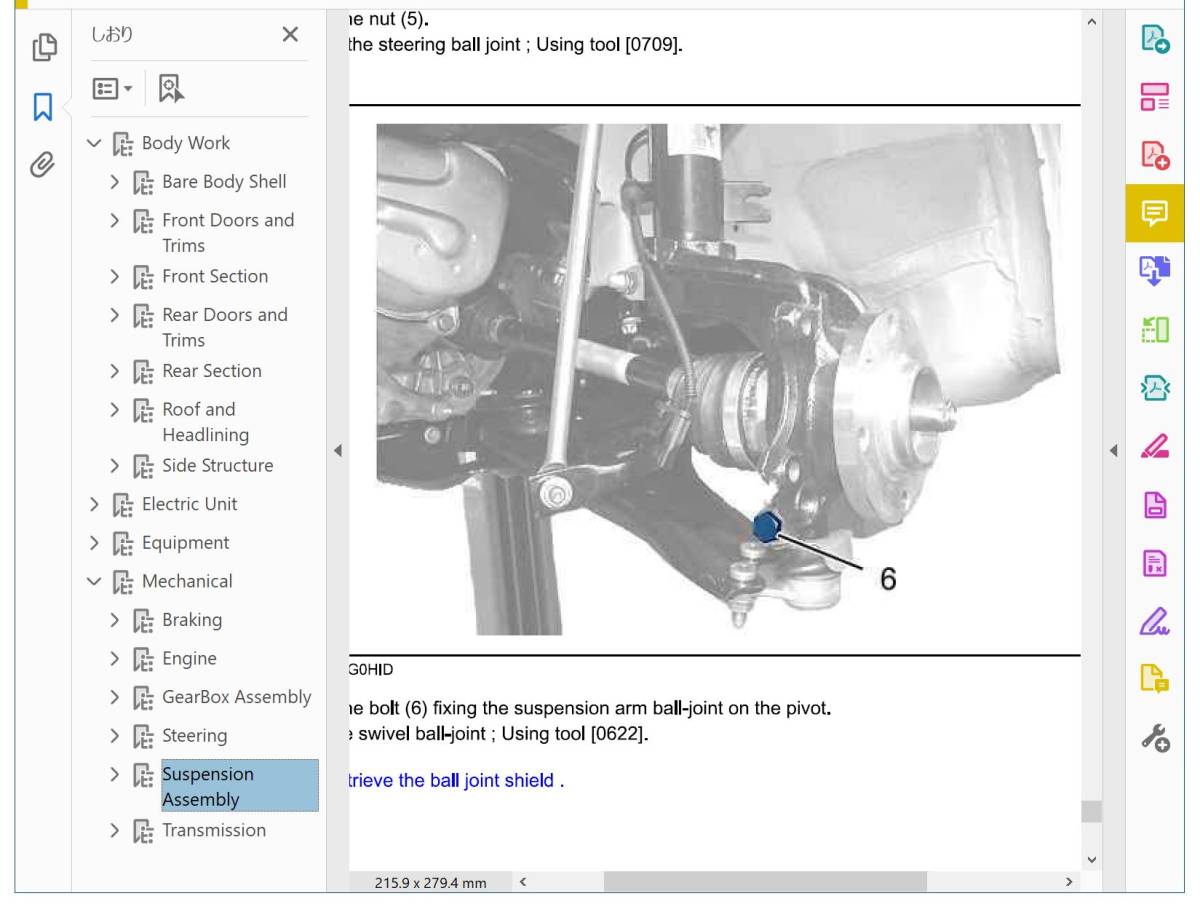This screenshot has width=1200, height=904.
Task: Open the Send for Comments tool
Action: pyautogui.click(x=1155, y=679)
